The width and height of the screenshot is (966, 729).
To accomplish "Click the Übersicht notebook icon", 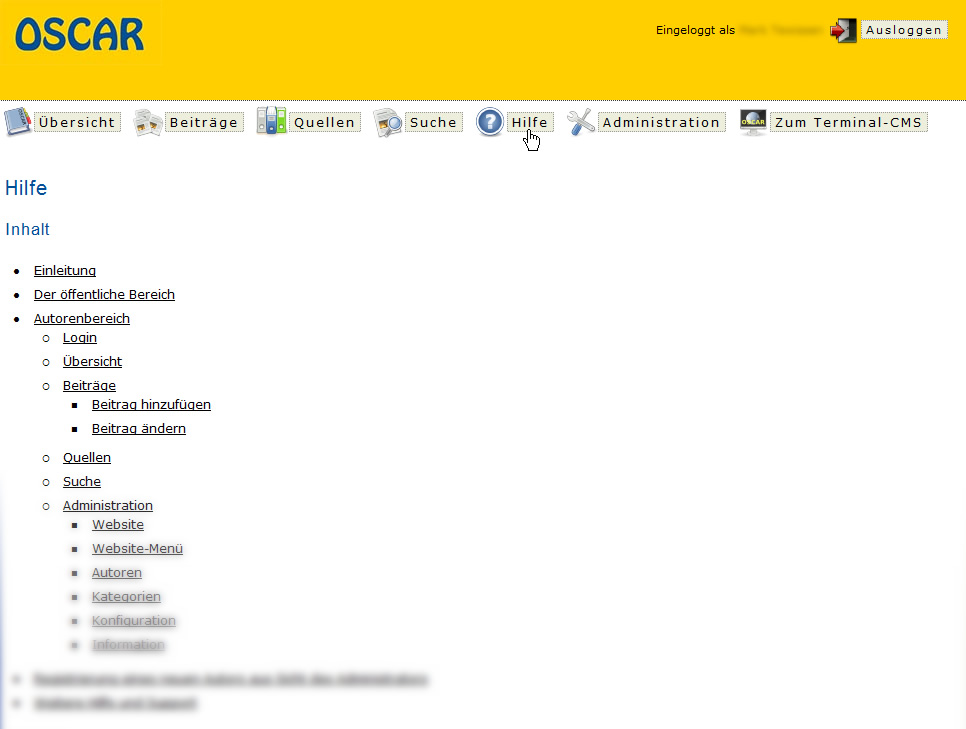I will pos(18,122).
